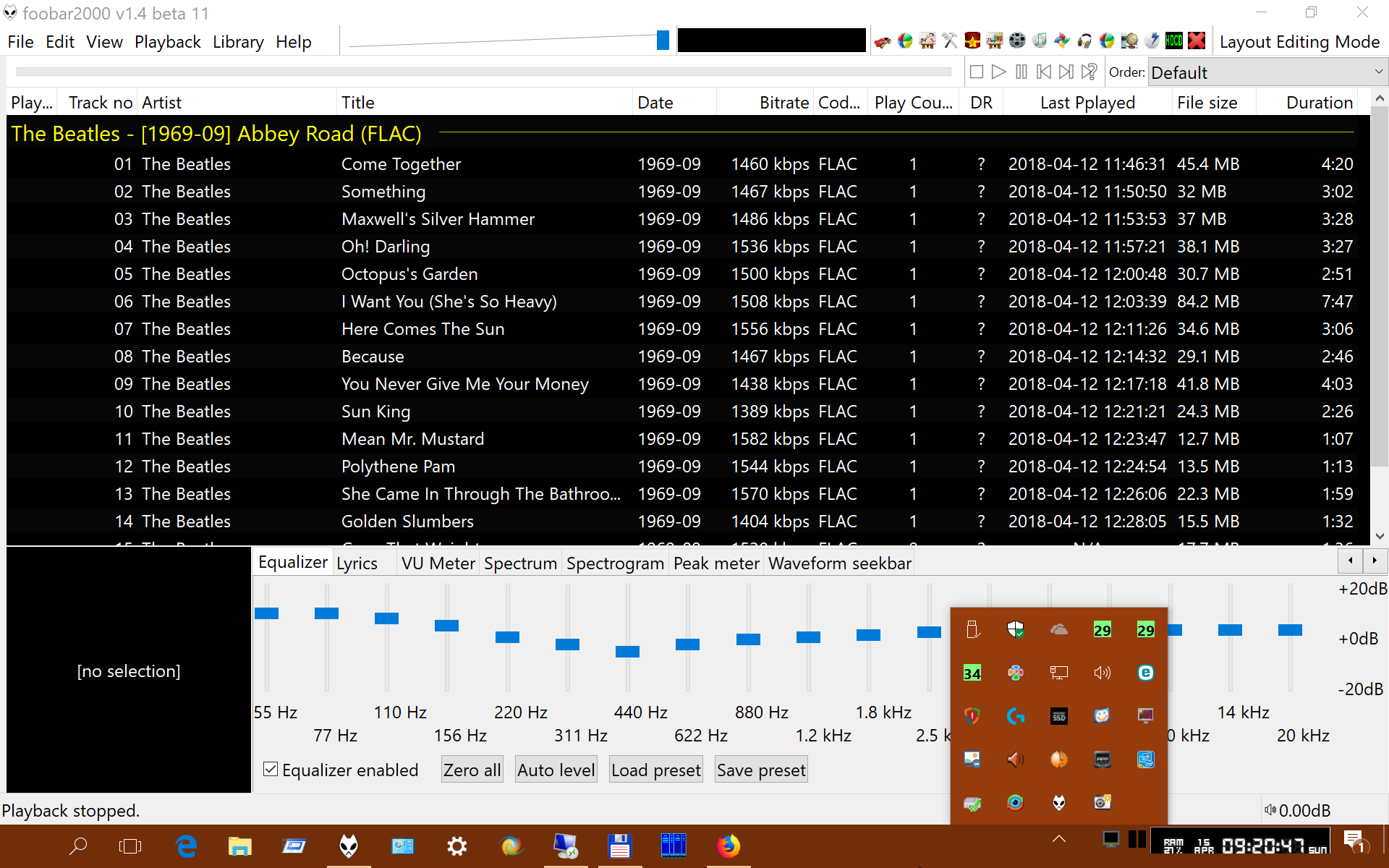The height and width of the screenshot is (868, 1389).
Task: Open File Explorer from the taskbar
Action: click(239, 846)
